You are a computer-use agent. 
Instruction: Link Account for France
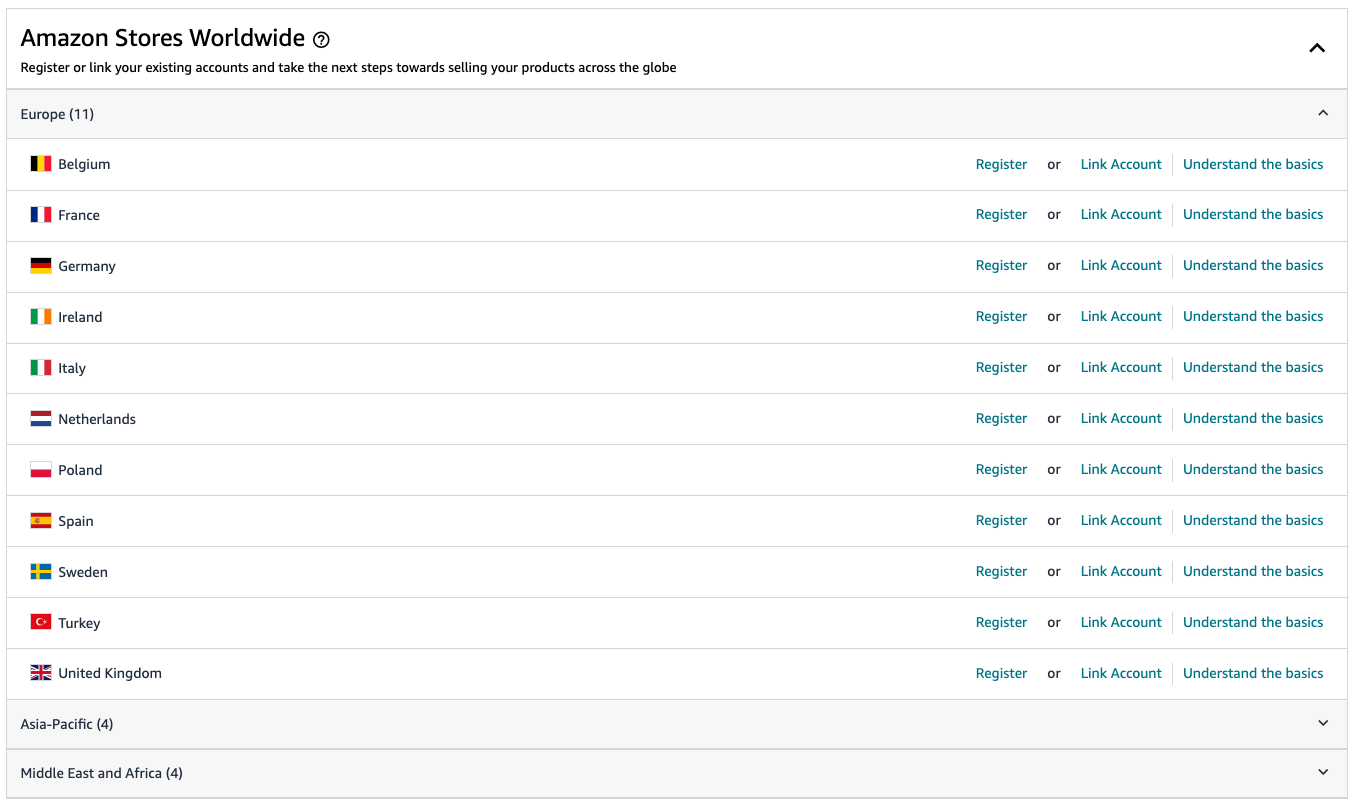point(1121,214)
